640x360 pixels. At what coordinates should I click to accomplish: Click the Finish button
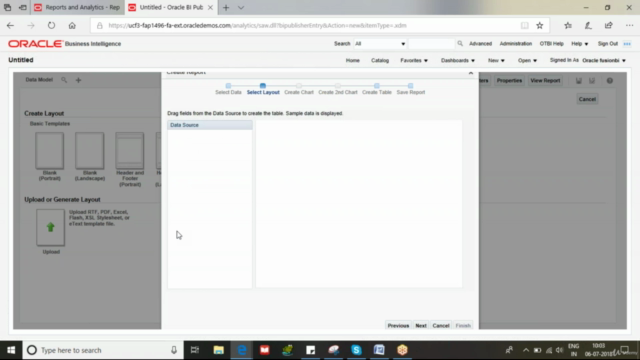point(463,325)
